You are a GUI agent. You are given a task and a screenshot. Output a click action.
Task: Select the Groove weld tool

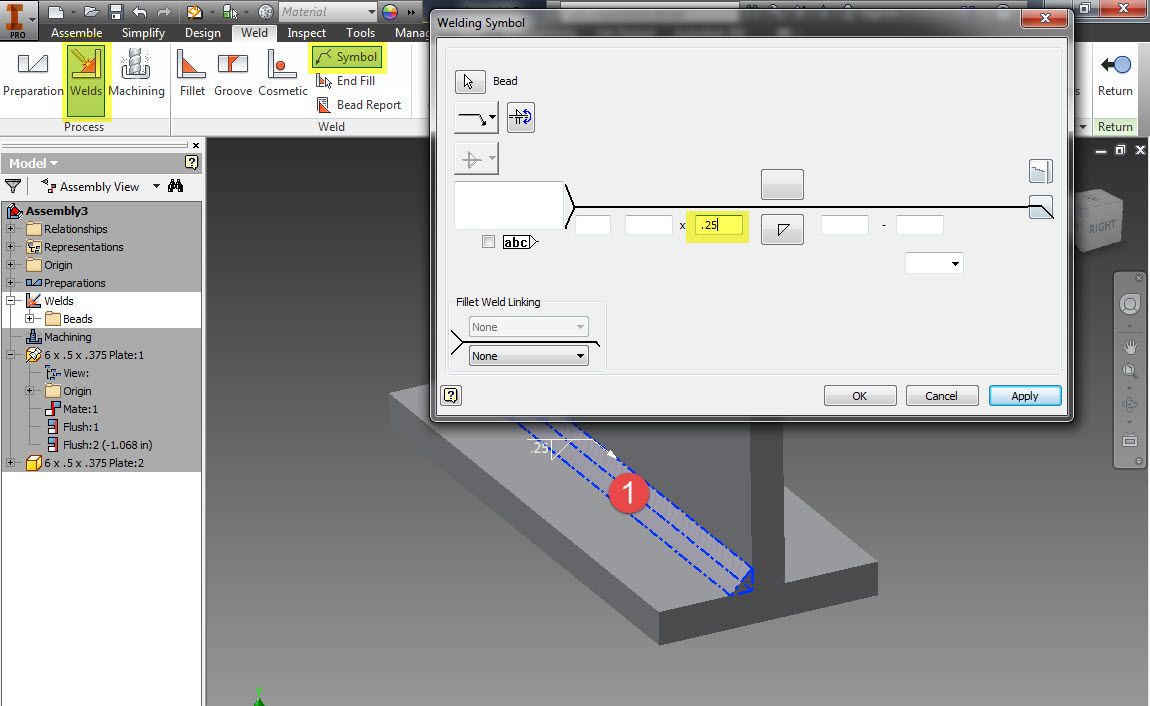tap(233, 70)
